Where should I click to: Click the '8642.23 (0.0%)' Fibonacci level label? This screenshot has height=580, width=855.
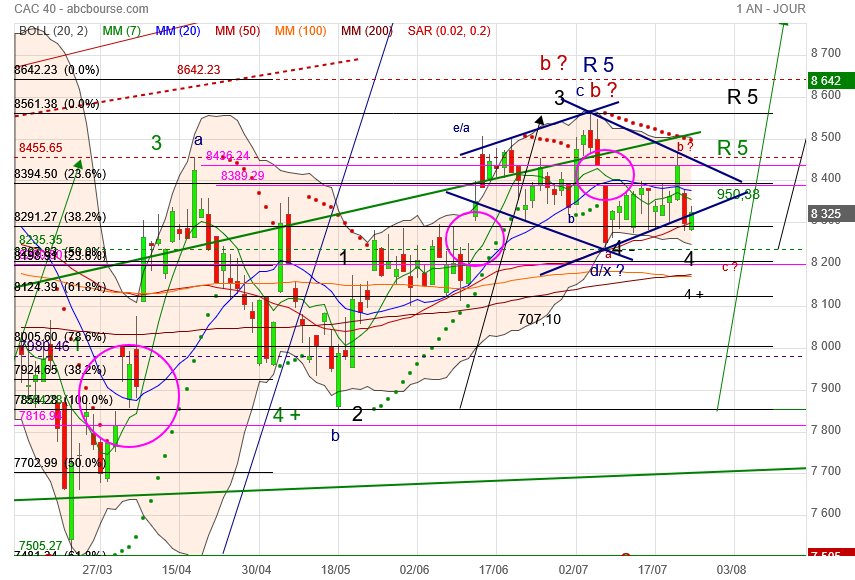pyautogui.click(x=57, y=70)
